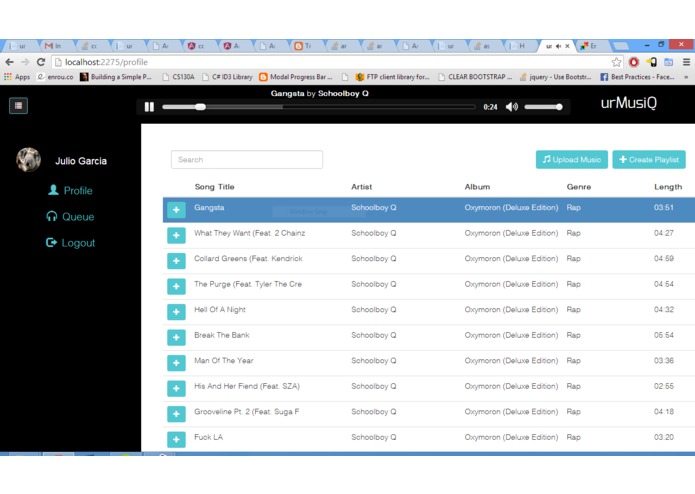Add Break The Bank with plus icon
This screenshot has height=494, width=695.
coord(176,337)
